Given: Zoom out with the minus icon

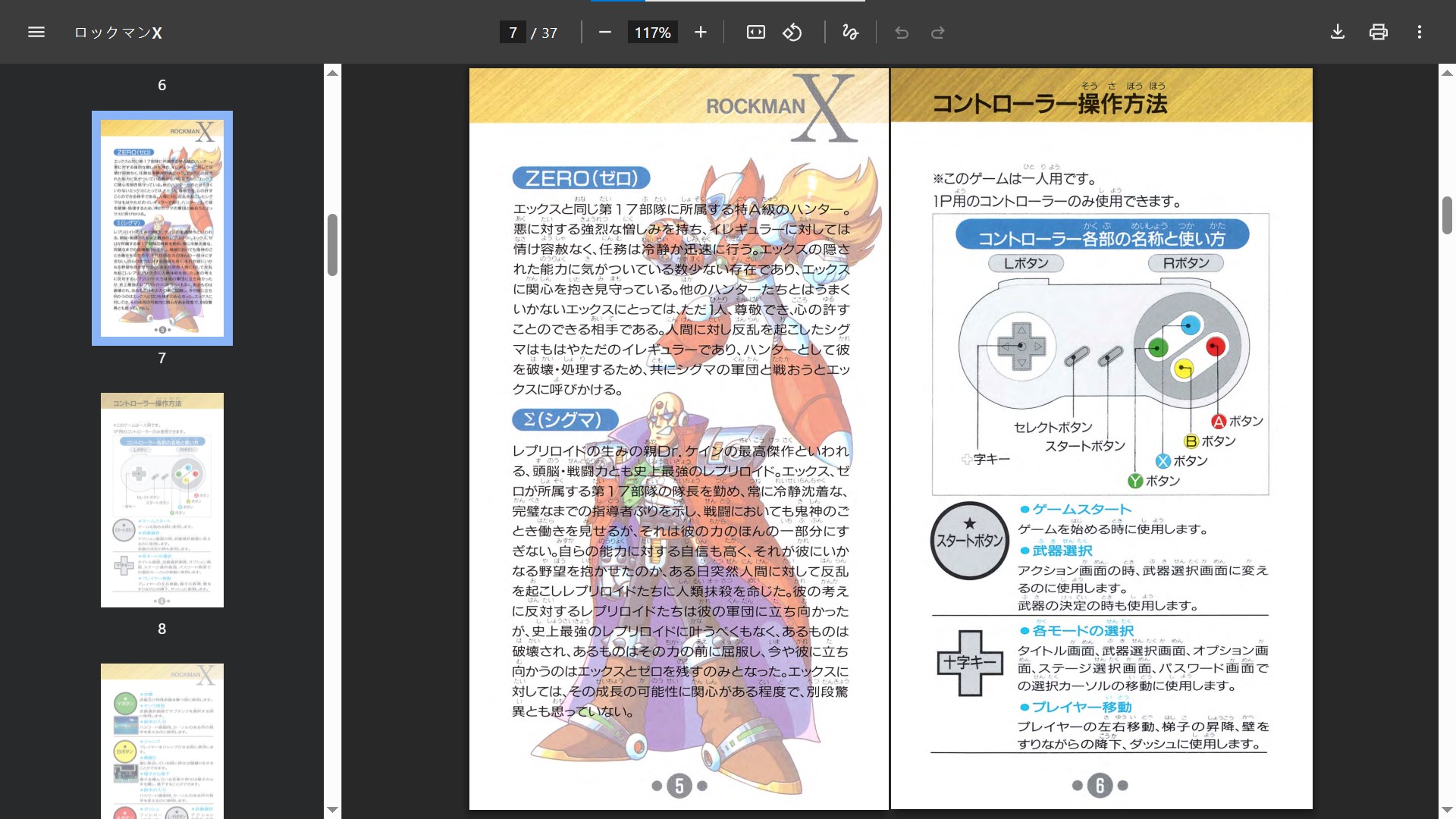Looking at the screenshot, I should click(605, 32).
